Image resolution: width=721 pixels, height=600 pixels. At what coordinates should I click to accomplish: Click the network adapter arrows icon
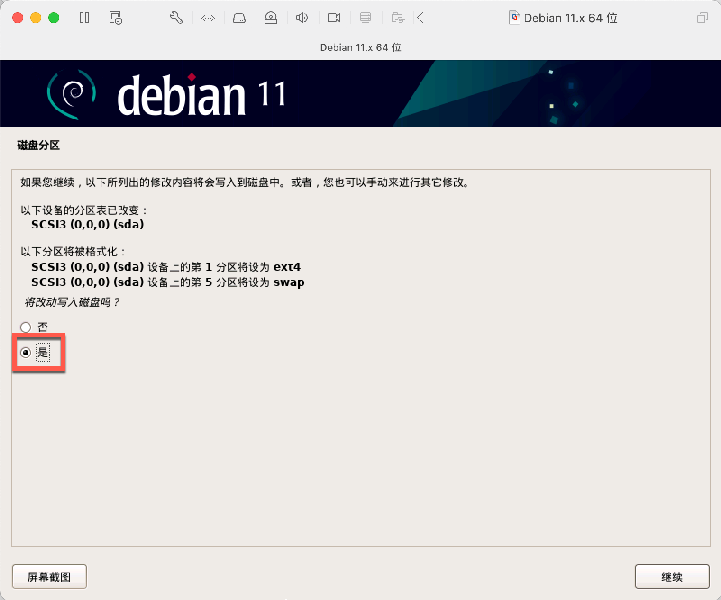tap(208, 18)
